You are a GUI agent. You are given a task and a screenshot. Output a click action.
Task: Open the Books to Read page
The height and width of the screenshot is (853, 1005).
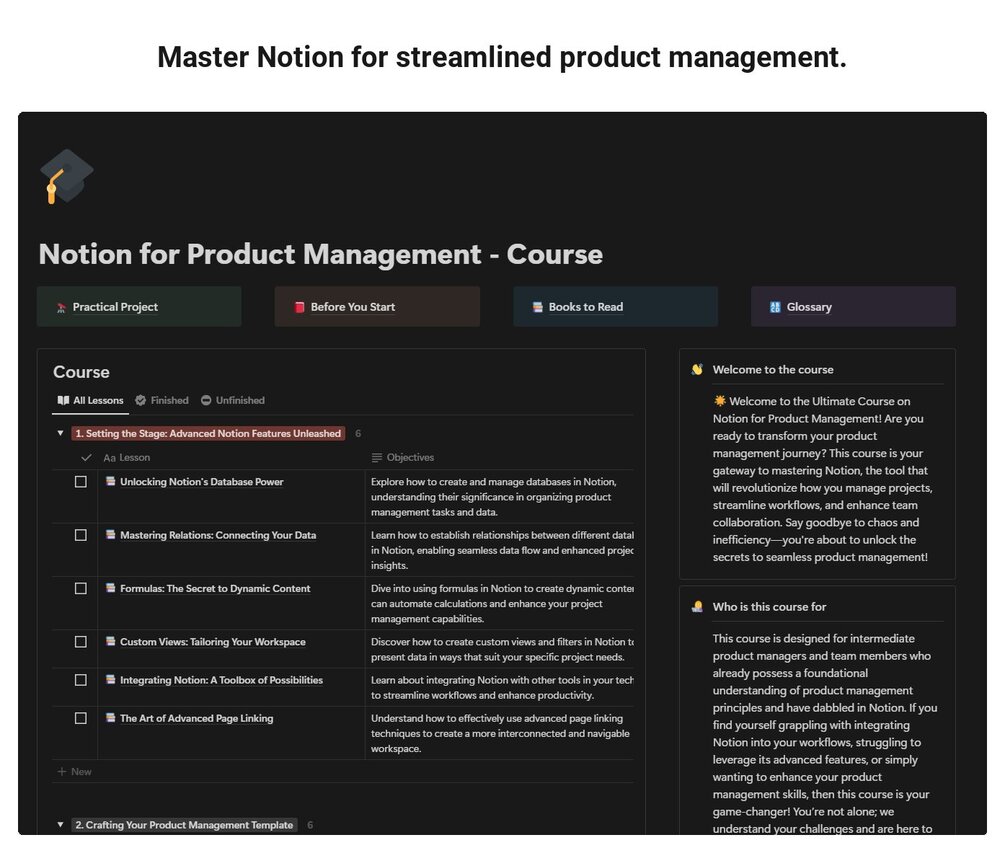(615, 306)
